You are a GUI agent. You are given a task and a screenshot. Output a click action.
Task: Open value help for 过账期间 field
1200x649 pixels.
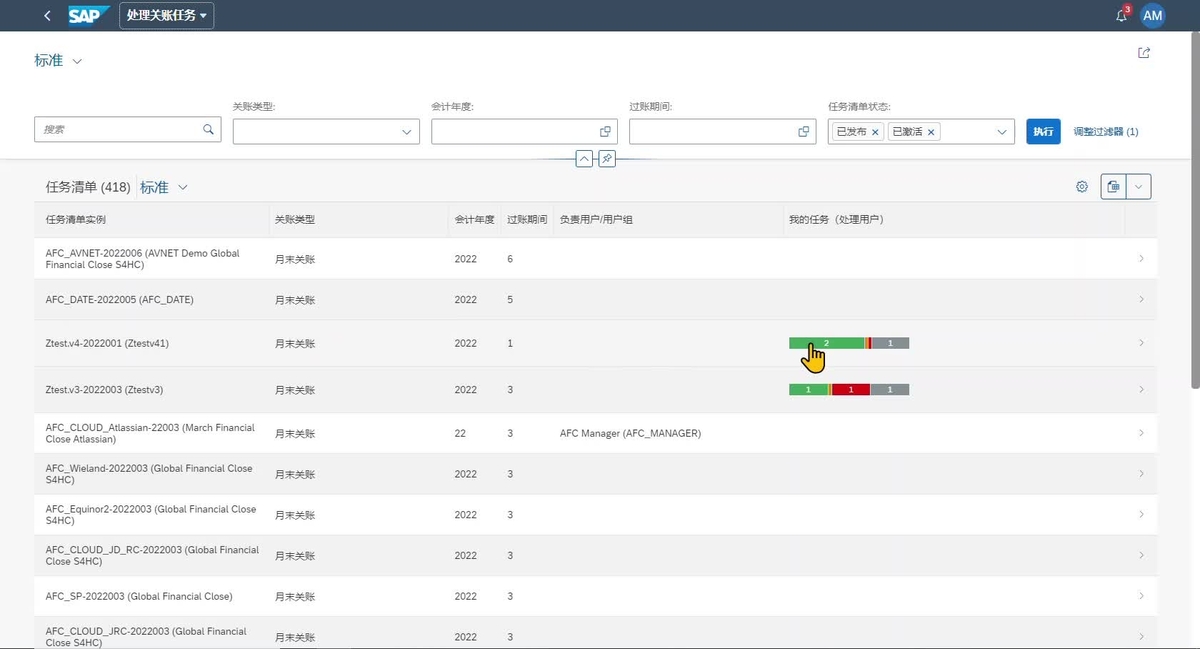(x=803, y=132)
